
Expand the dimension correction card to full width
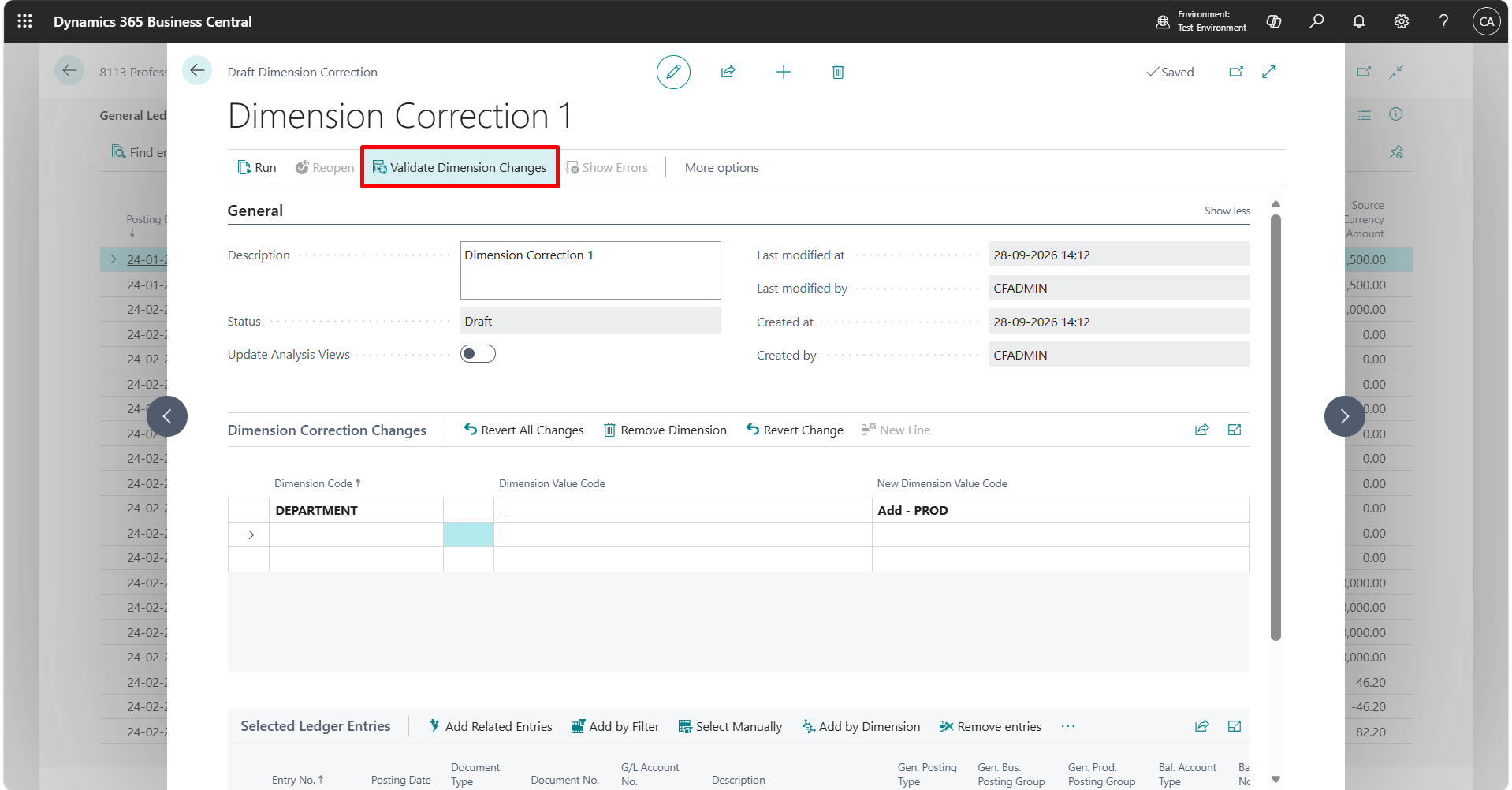[1268, 72]
